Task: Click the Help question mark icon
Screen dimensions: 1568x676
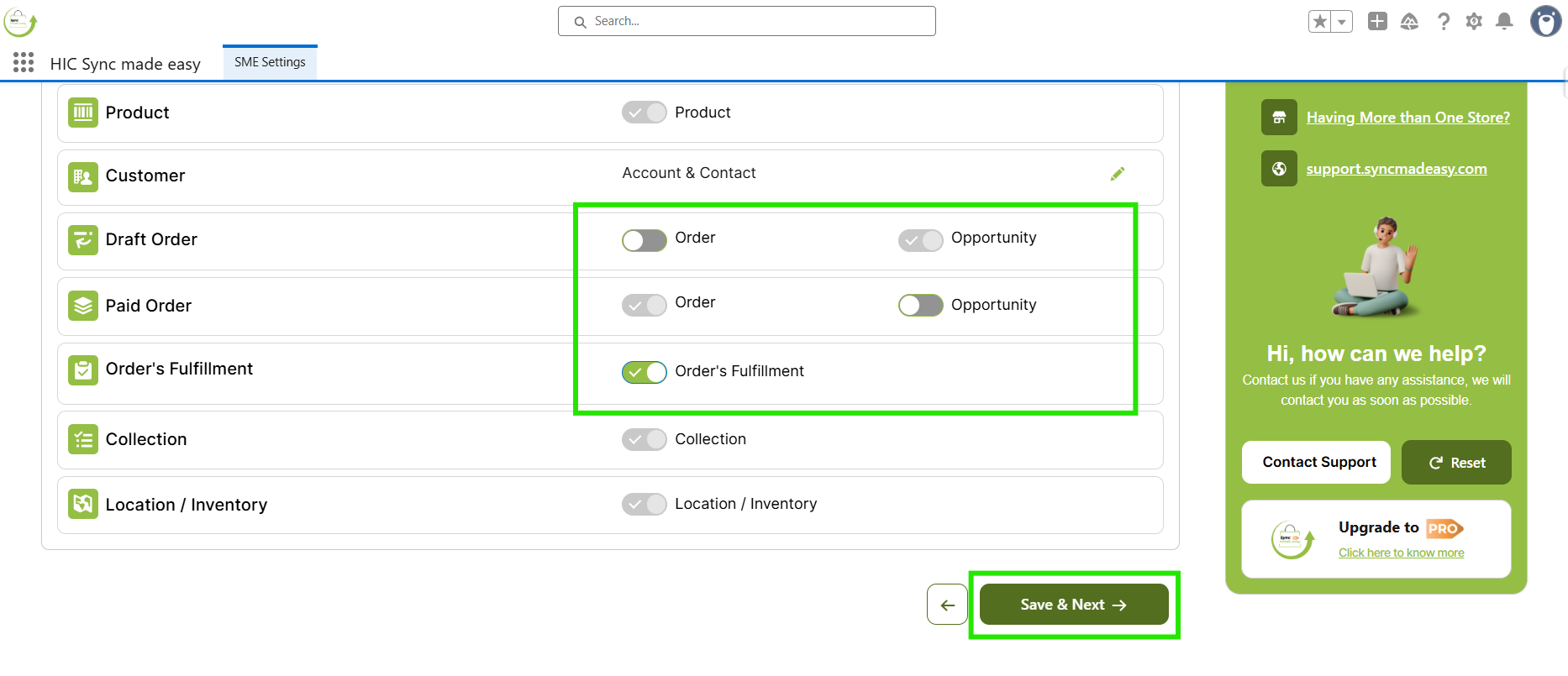Action: click(1443, 22)
